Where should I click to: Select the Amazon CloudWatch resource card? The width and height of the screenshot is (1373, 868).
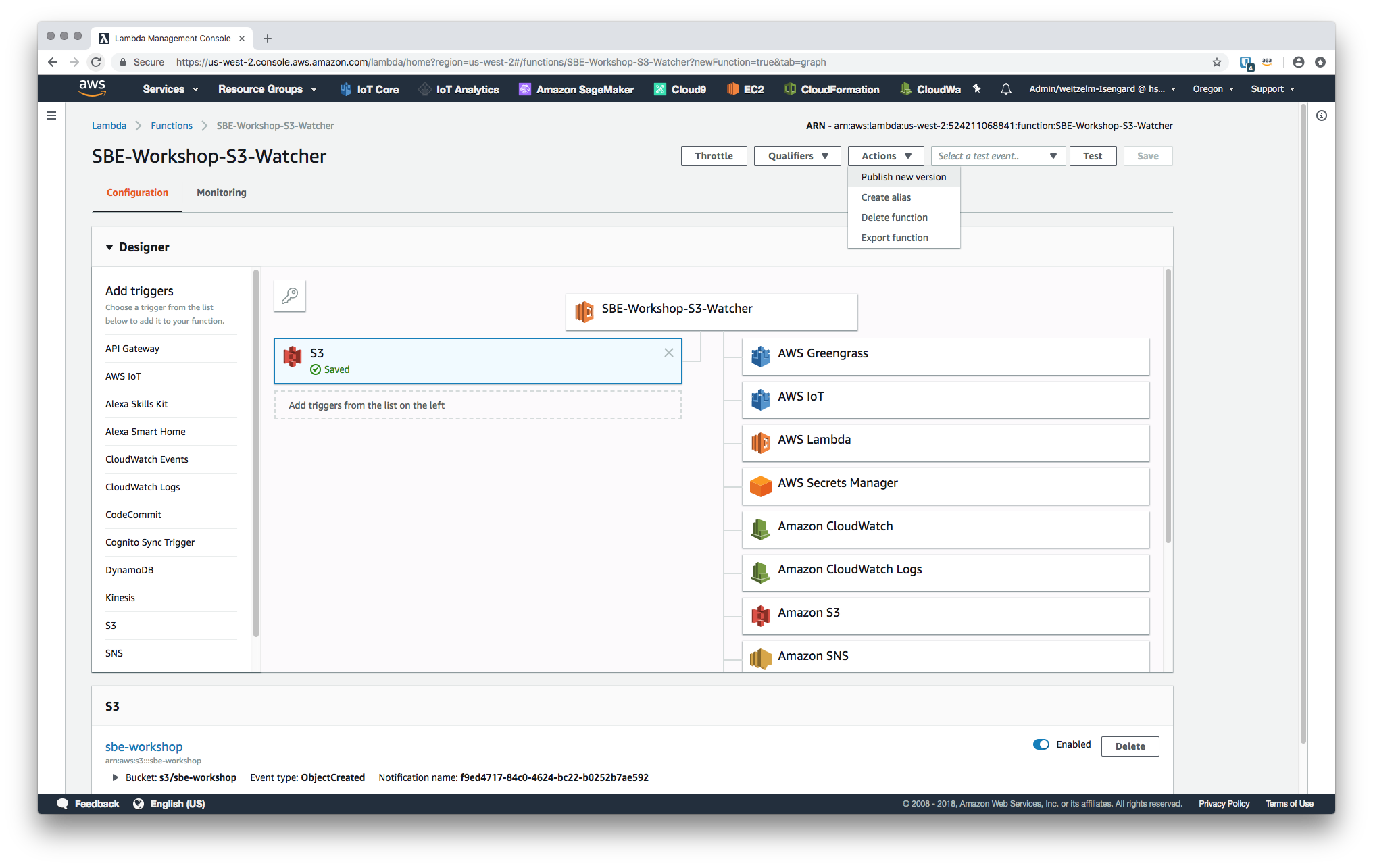(945, 529)
